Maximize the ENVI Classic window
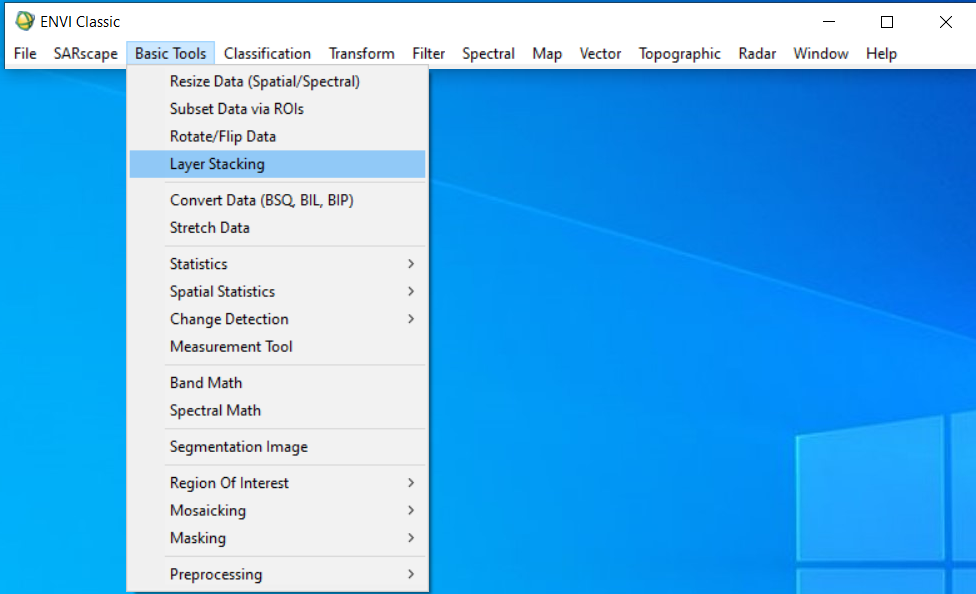The image size is (976, 594). point(887,22)
